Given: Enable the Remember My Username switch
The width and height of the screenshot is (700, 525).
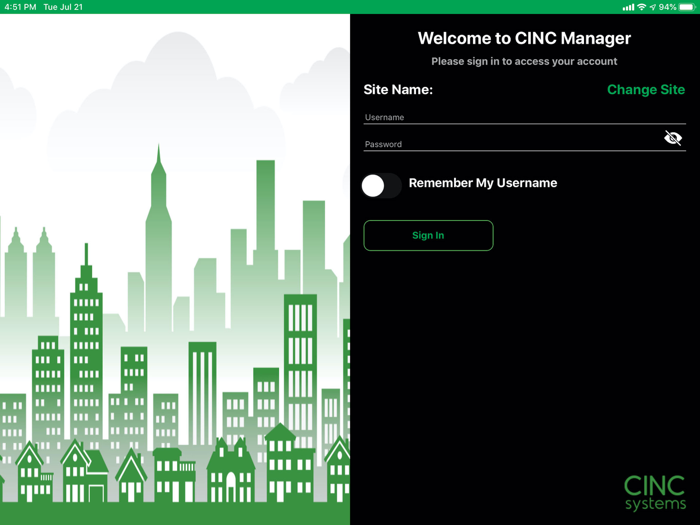Looking at the screenshot, I should click(381, 185).
